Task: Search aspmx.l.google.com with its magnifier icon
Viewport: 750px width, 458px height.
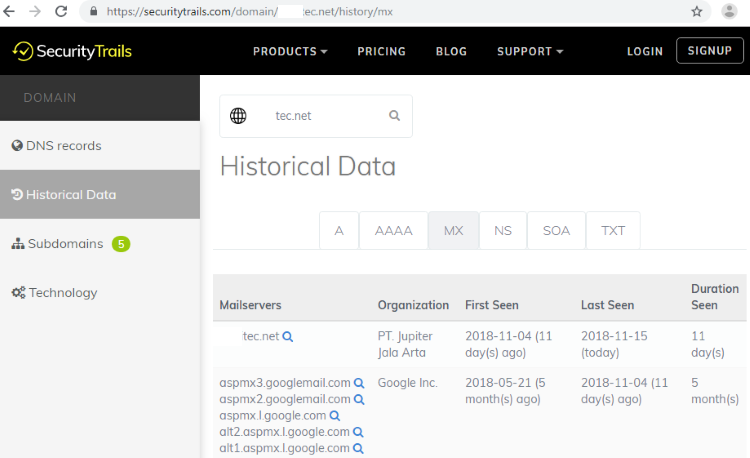Action: point(335,416)
